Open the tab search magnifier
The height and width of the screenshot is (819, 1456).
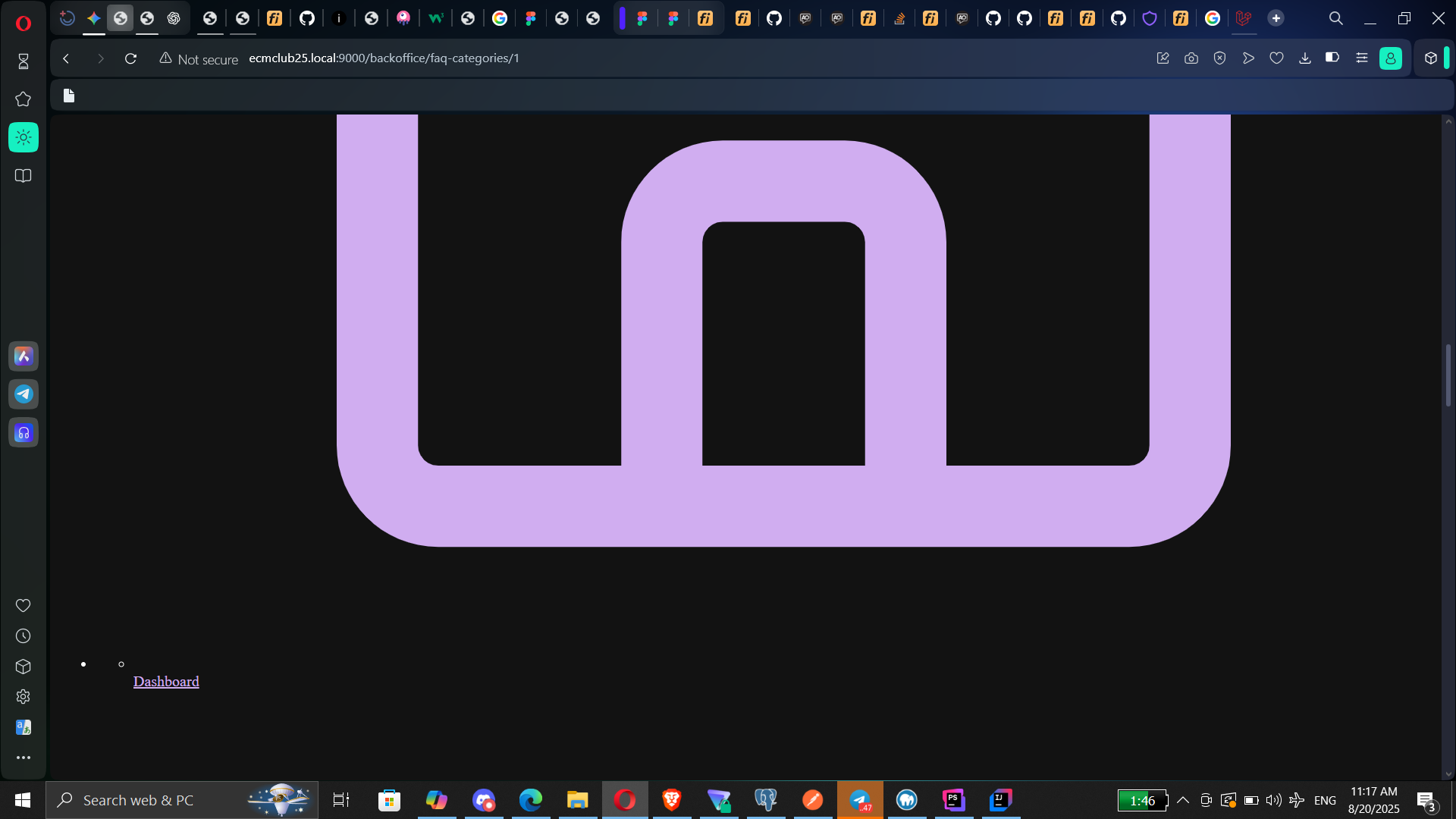(1335, 18)
